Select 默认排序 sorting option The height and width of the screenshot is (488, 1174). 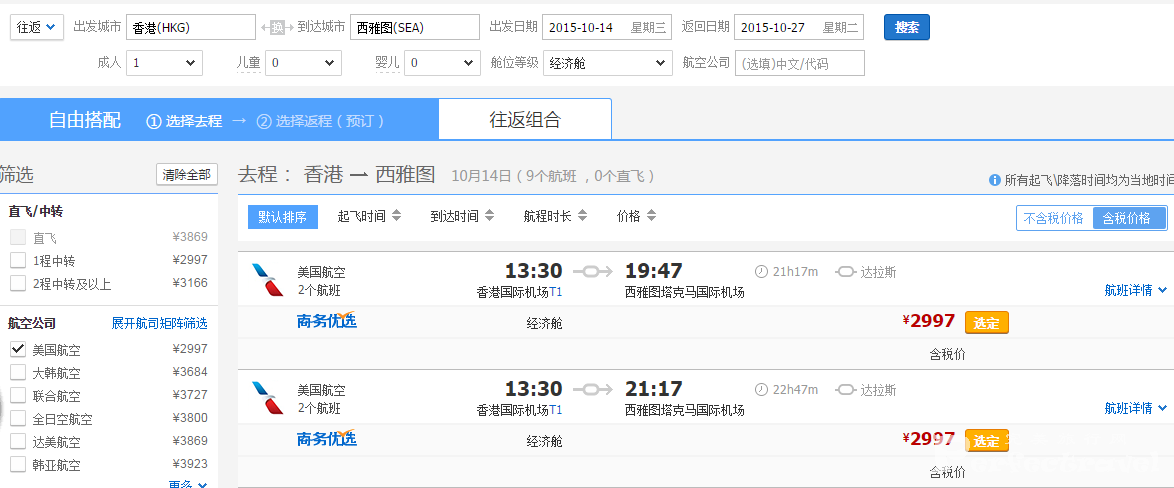(x=282, y=217)
